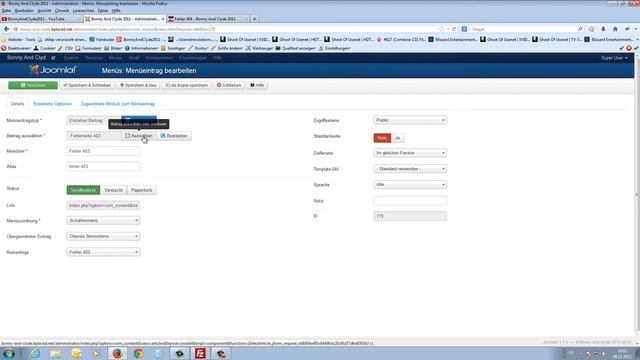This screenshot has height=360, width=640.
Task: Open the Menüzuordnung dropdown
Action: point(103,220)
